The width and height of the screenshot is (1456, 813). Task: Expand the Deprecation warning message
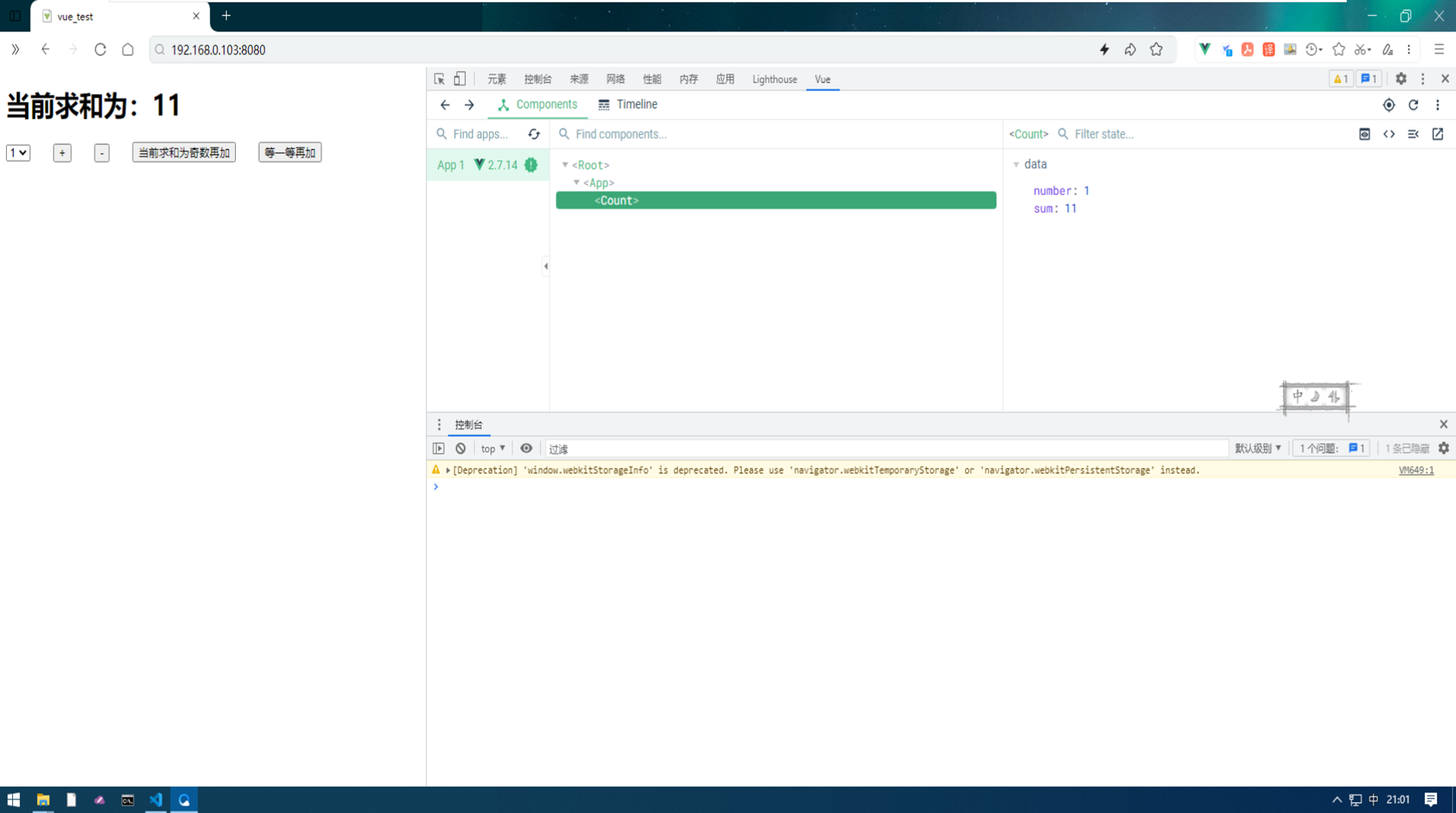tap(448, 470)
